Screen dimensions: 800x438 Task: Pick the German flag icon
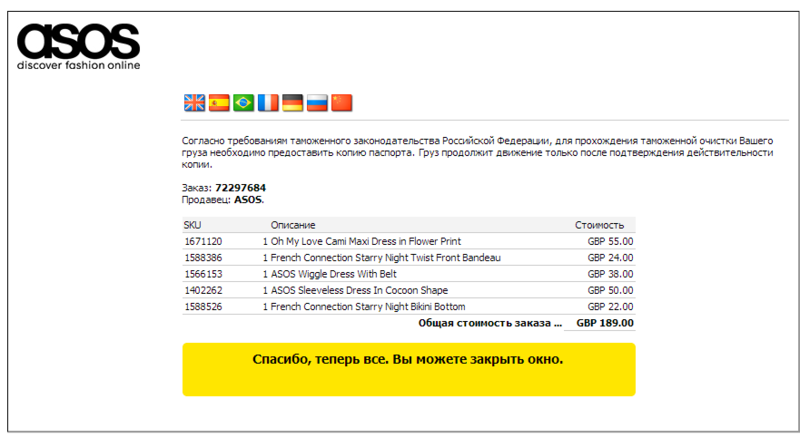click(292, 103)
